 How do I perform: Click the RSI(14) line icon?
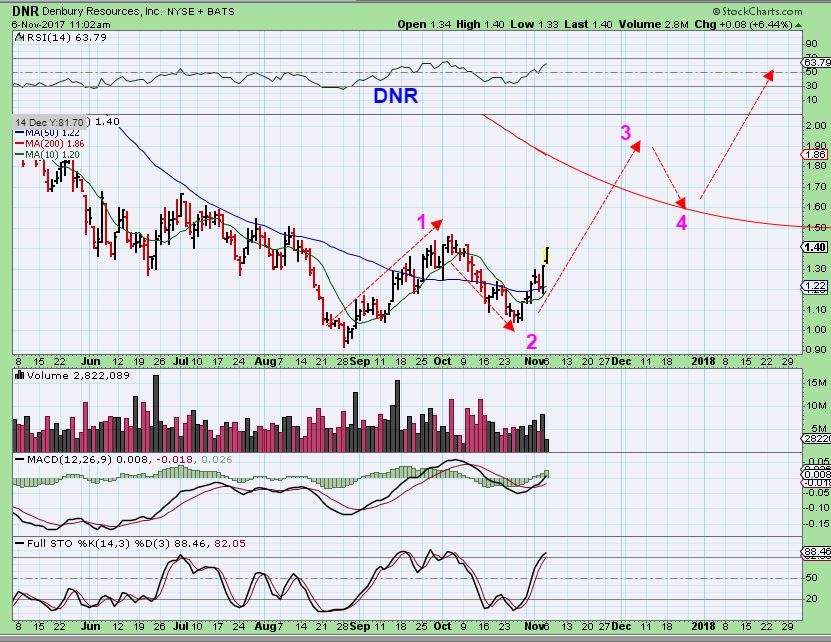pyautogui.click(x=18, y=36)
